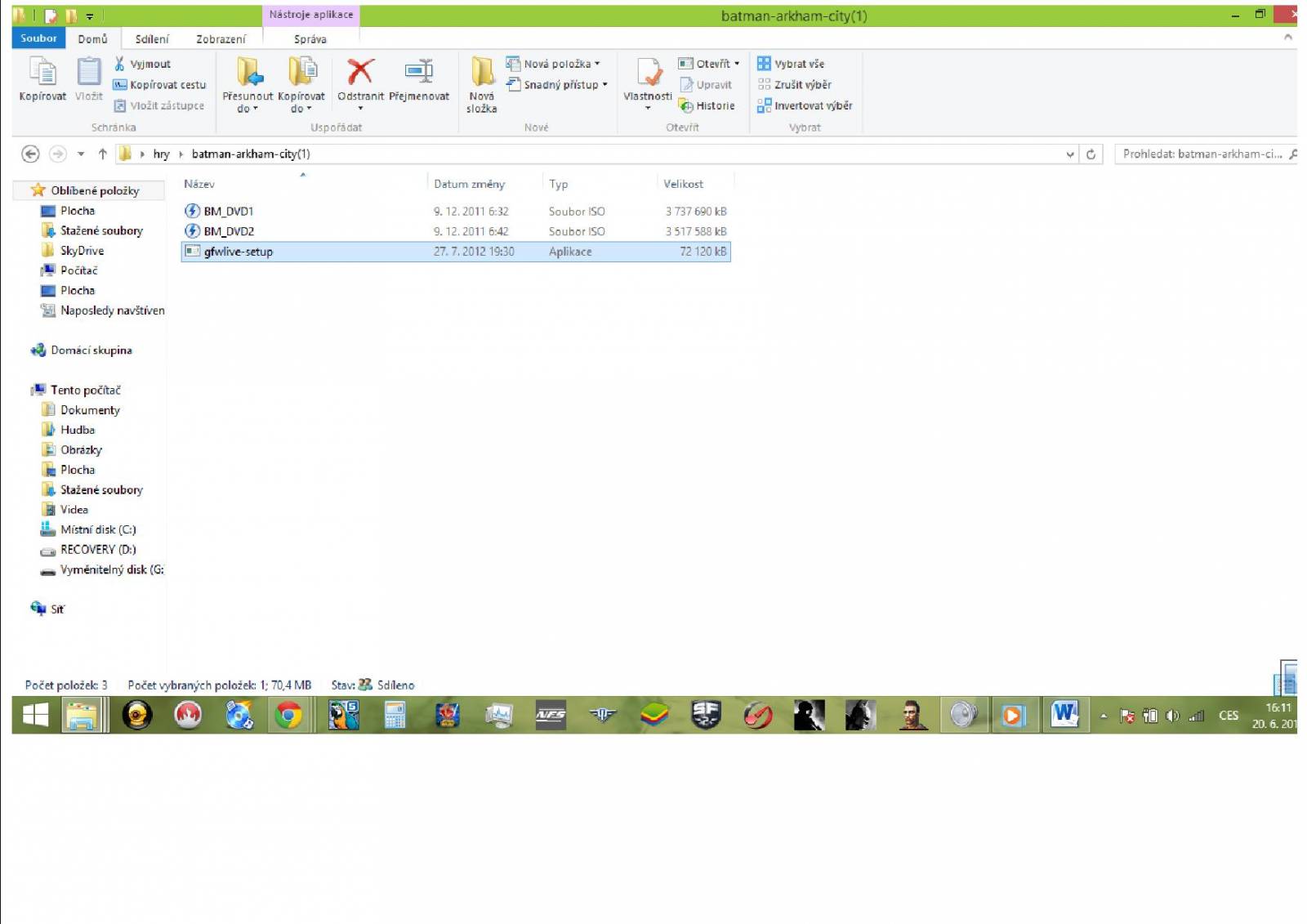The height and width of the screenshot is (924, 1307).
Task: Go back with the back arrow button
Action: coord(30,154)
